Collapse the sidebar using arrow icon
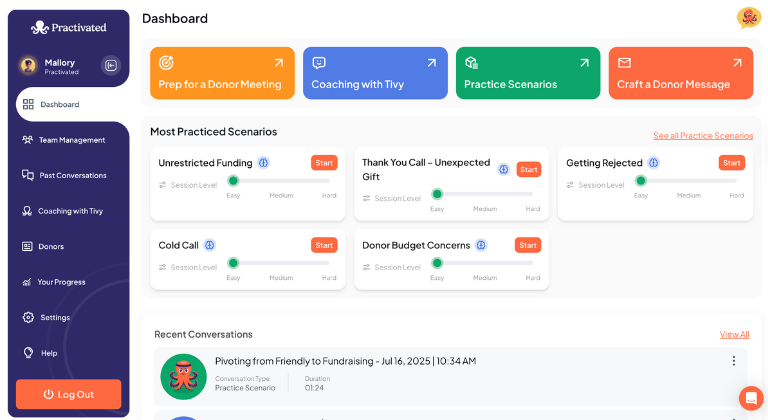 pyautogui.click(x=111, y=65)
